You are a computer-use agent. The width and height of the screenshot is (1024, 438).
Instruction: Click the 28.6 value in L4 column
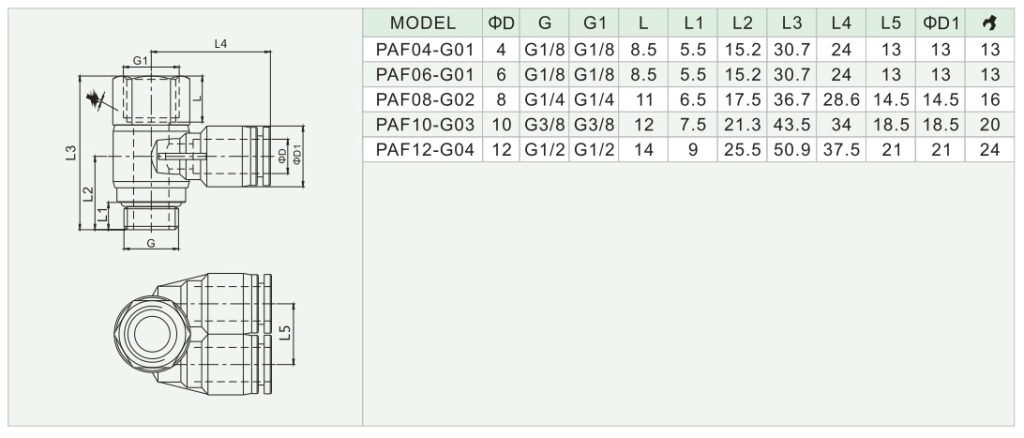841,100
